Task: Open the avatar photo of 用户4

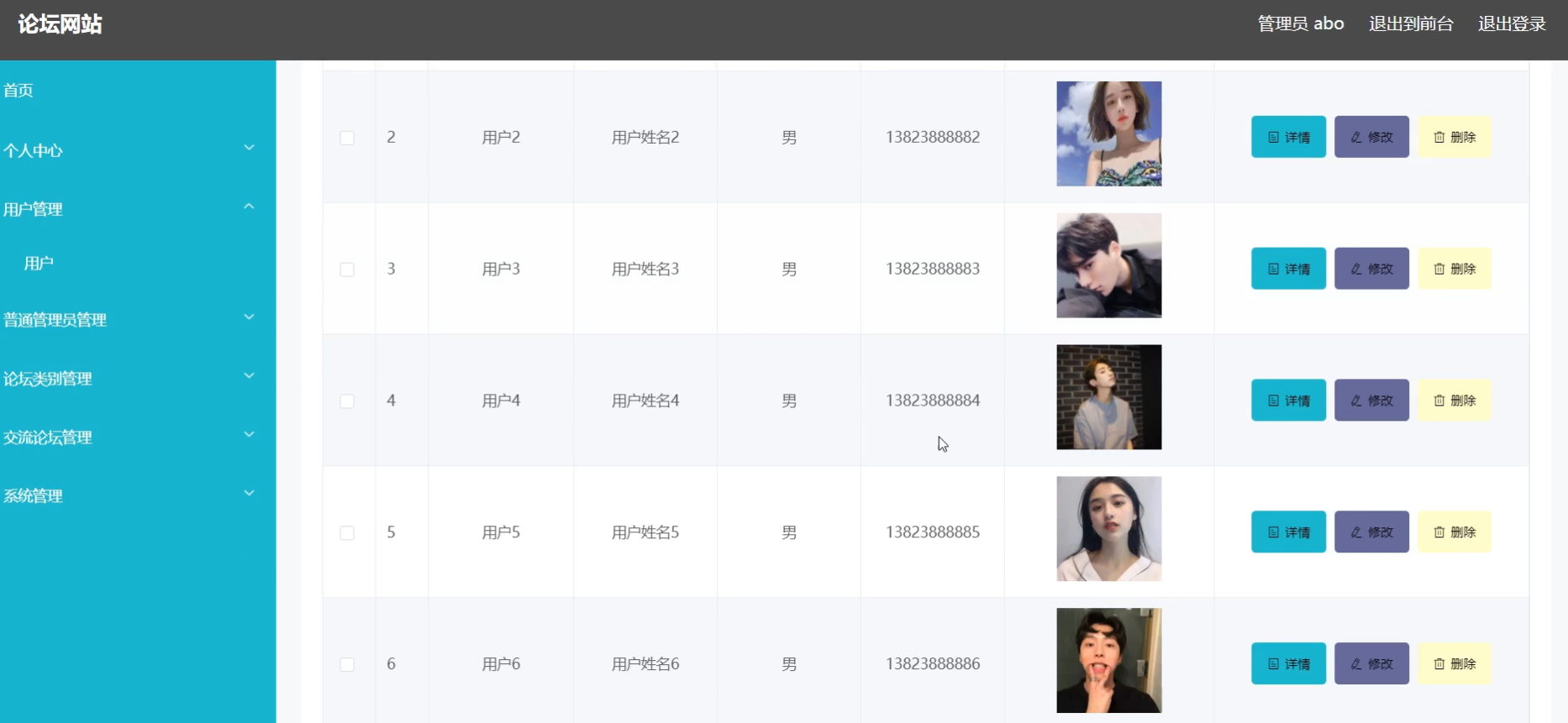Action: [1109, 397]
